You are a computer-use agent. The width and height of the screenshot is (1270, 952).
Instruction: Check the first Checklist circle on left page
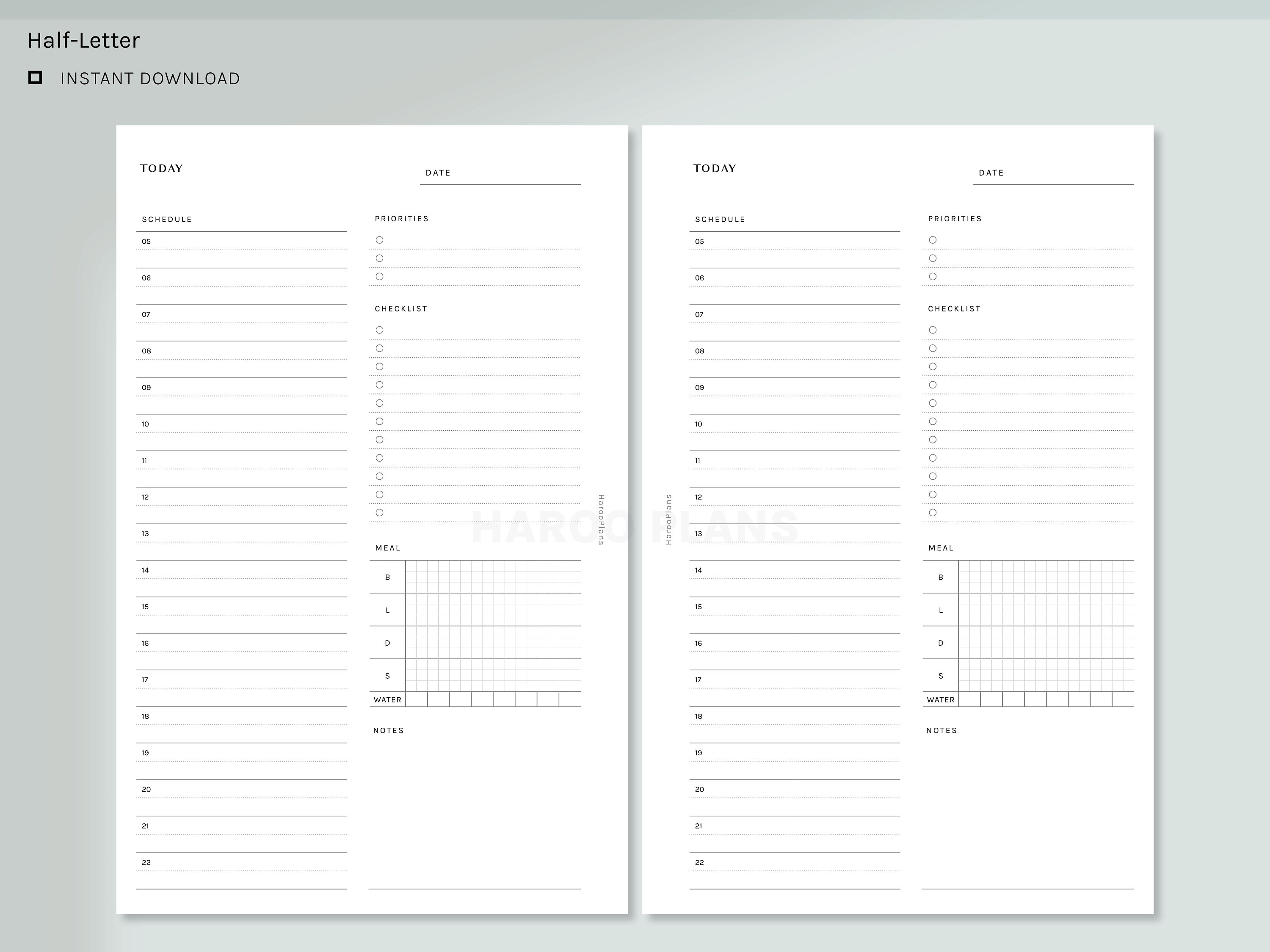[379, 330]
